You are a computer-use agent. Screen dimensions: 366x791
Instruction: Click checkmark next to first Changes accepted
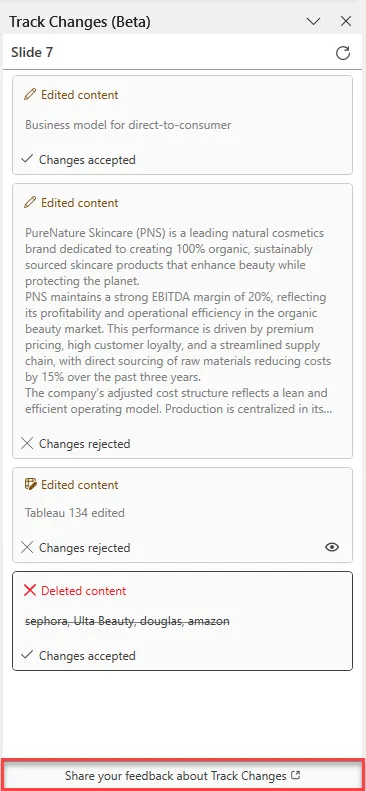[27, 159]
